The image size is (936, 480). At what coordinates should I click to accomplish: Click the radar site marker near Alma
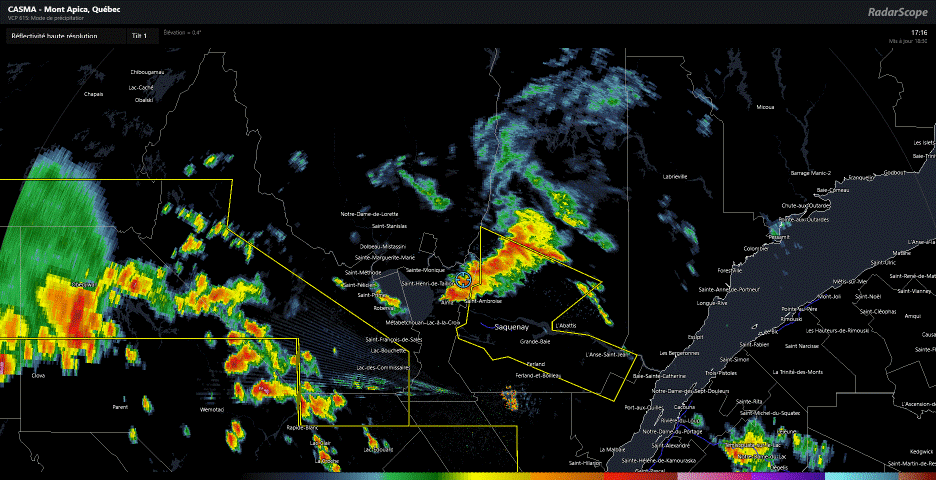tap(464, 281)
